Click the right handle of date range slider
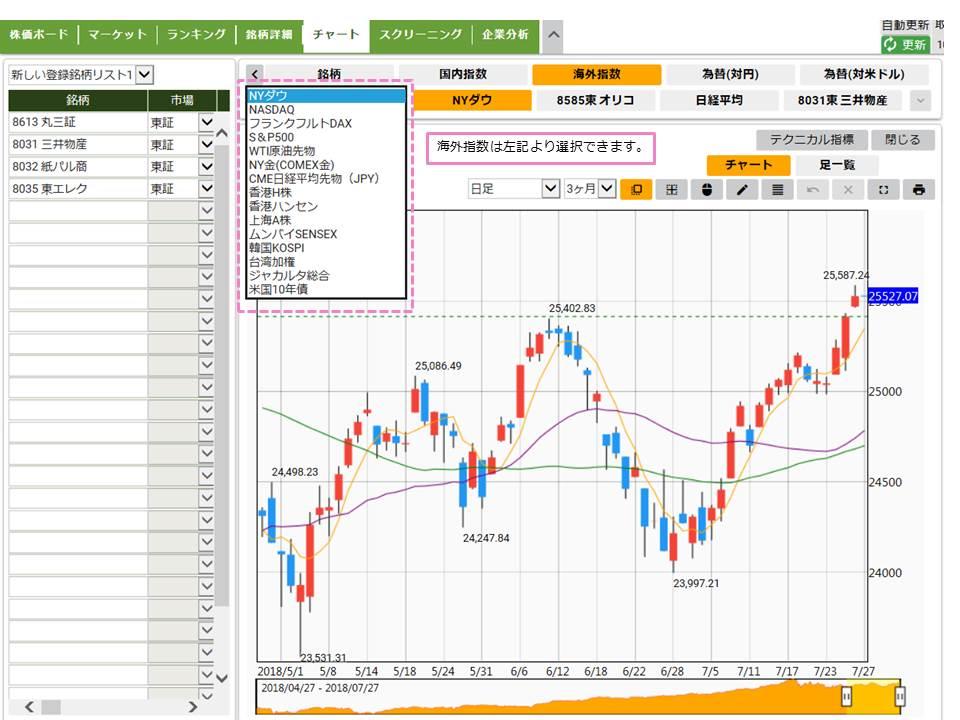 [x=900, y=696]
